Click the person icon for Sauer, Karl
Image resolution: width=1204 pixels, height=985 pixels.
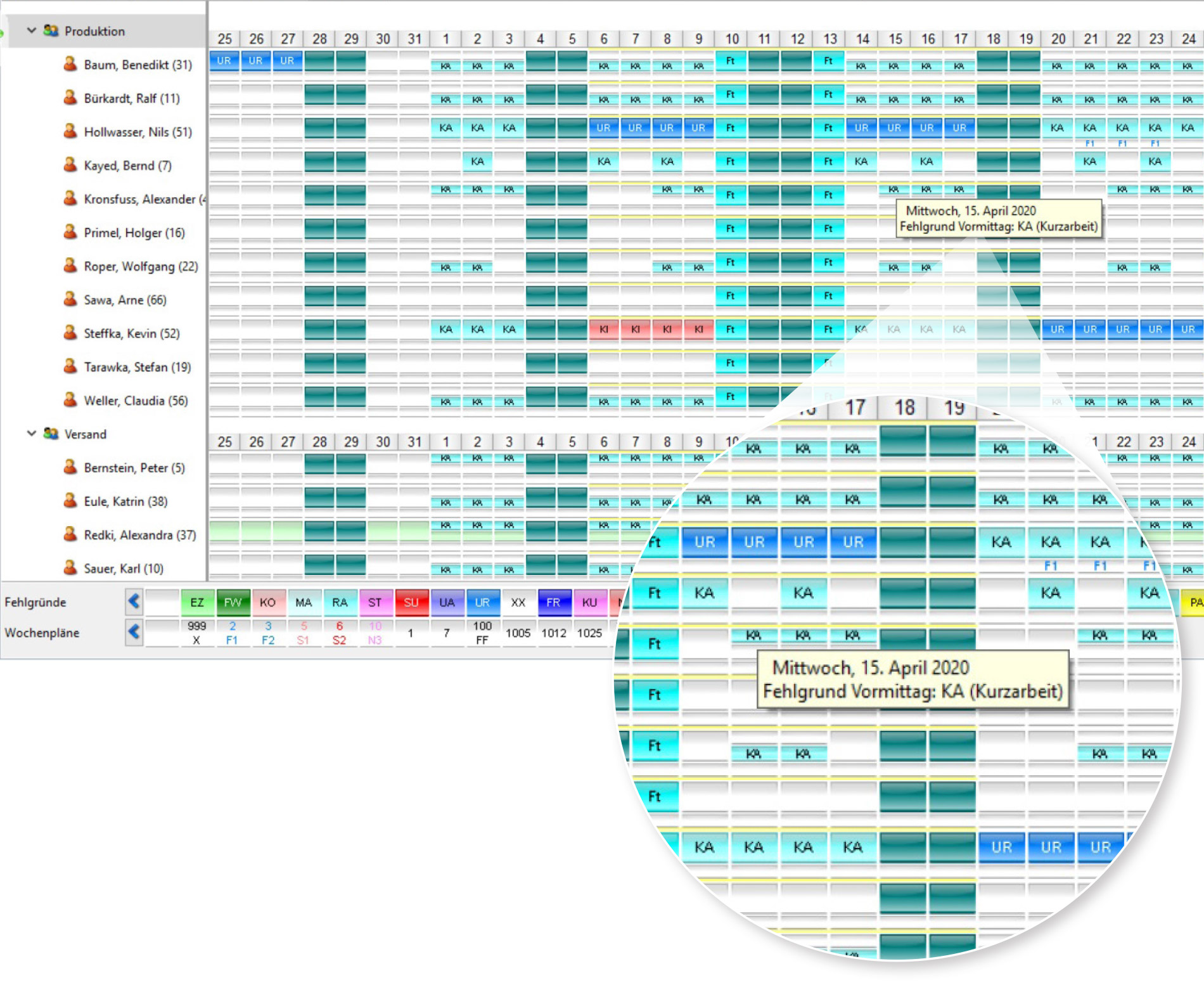pyautogui.click(x=70, y=568)
